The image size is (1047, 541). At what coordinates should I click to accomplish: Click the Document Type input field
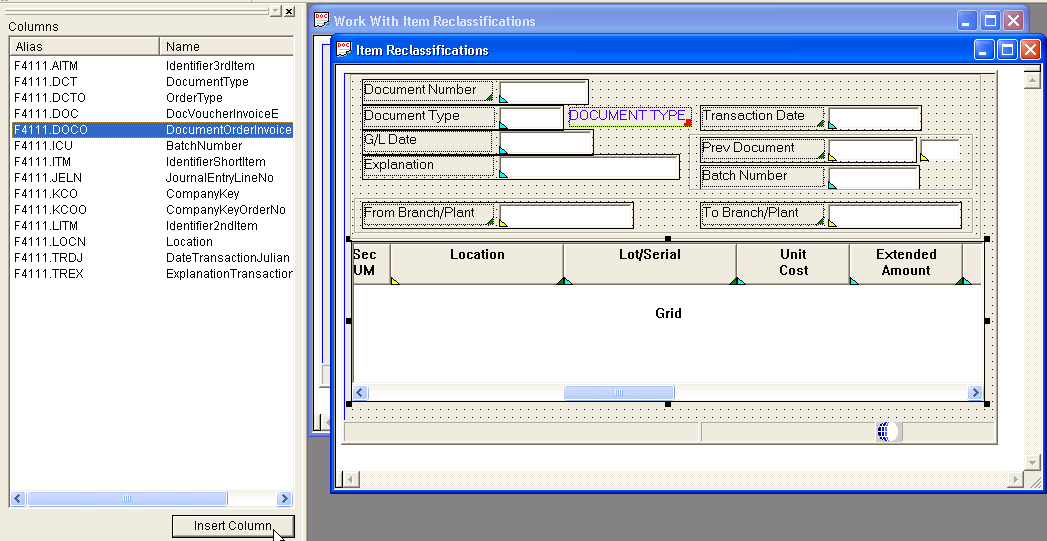click(x=531, y=118)
